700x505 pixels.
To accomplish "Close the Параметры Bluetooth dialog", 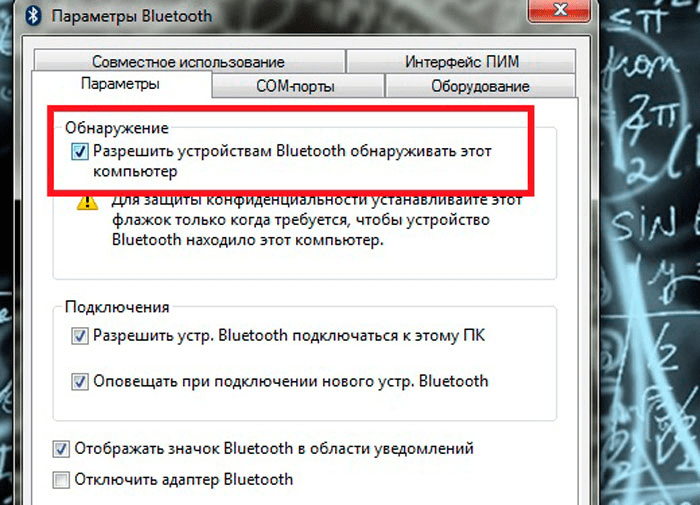I will point(560,10).
